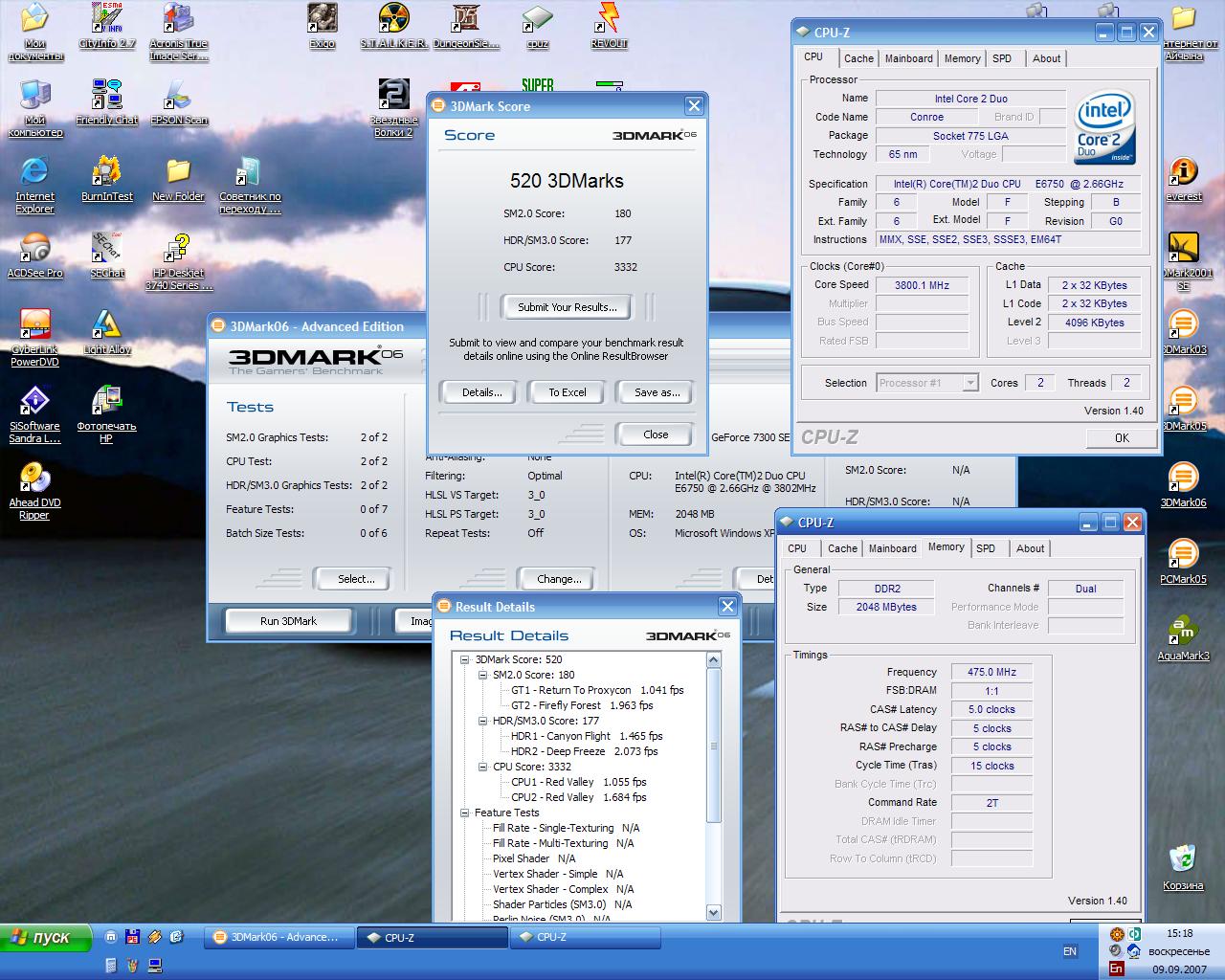Image resolution: width=1225 pixels, height=980 pixels.
Task: Open the 3DMark03 desktop shortcut
Action: click(1184, 333)
